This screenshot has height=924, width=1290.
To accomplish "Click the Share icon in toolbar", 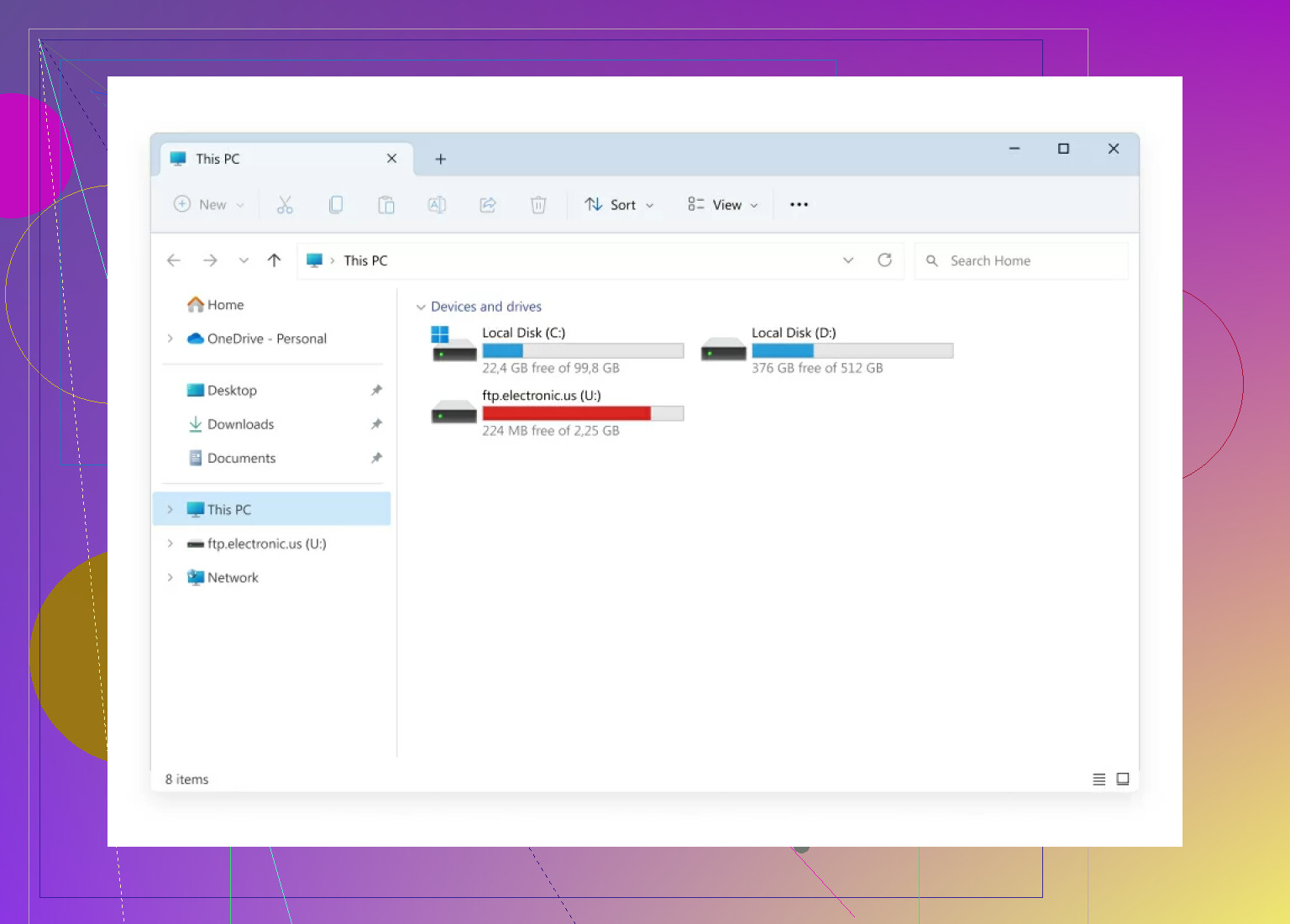I will pyautogui.click(x=488, y=204).
